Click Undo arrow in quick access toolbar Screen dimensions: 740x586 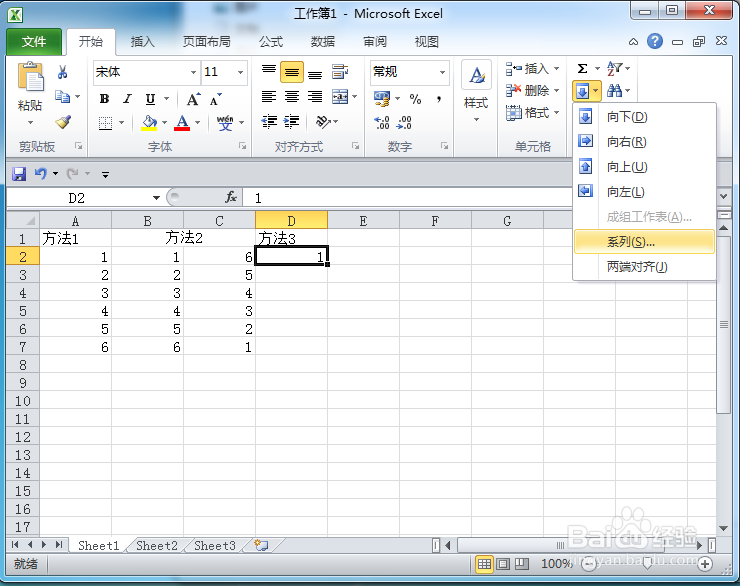coord(41,174)
